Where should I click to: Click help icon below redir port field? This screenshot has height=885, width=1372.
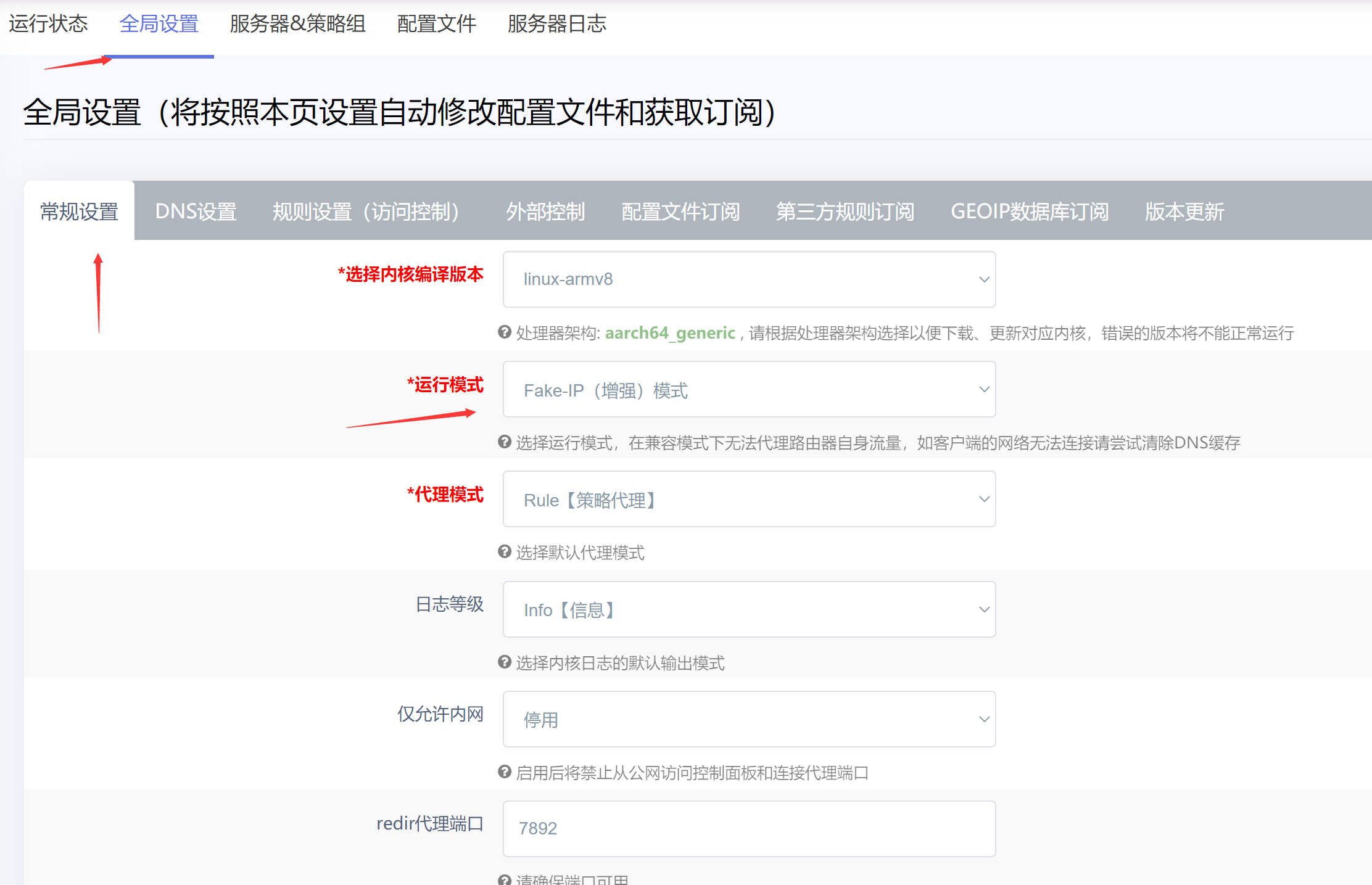505,879
